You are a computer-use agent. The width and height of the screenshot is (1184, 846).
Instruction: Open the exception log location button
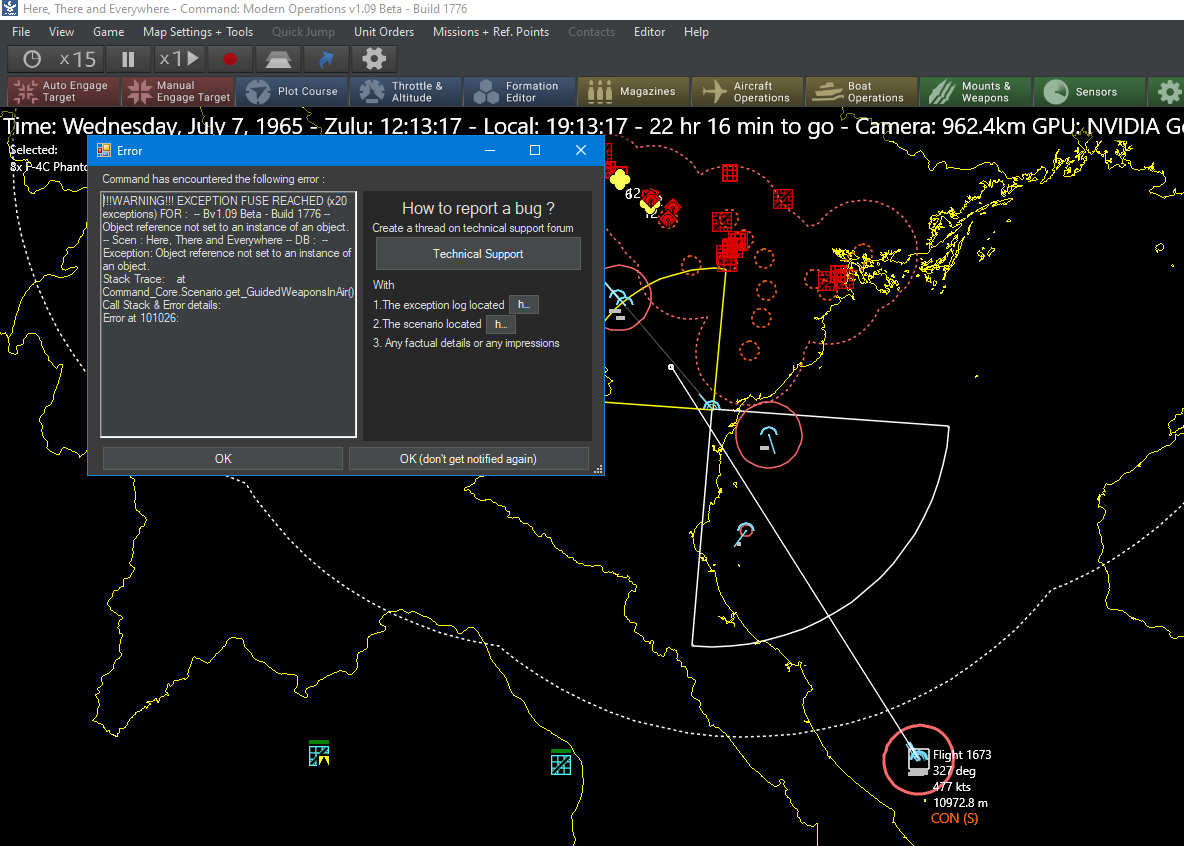[x=524, y=305]
